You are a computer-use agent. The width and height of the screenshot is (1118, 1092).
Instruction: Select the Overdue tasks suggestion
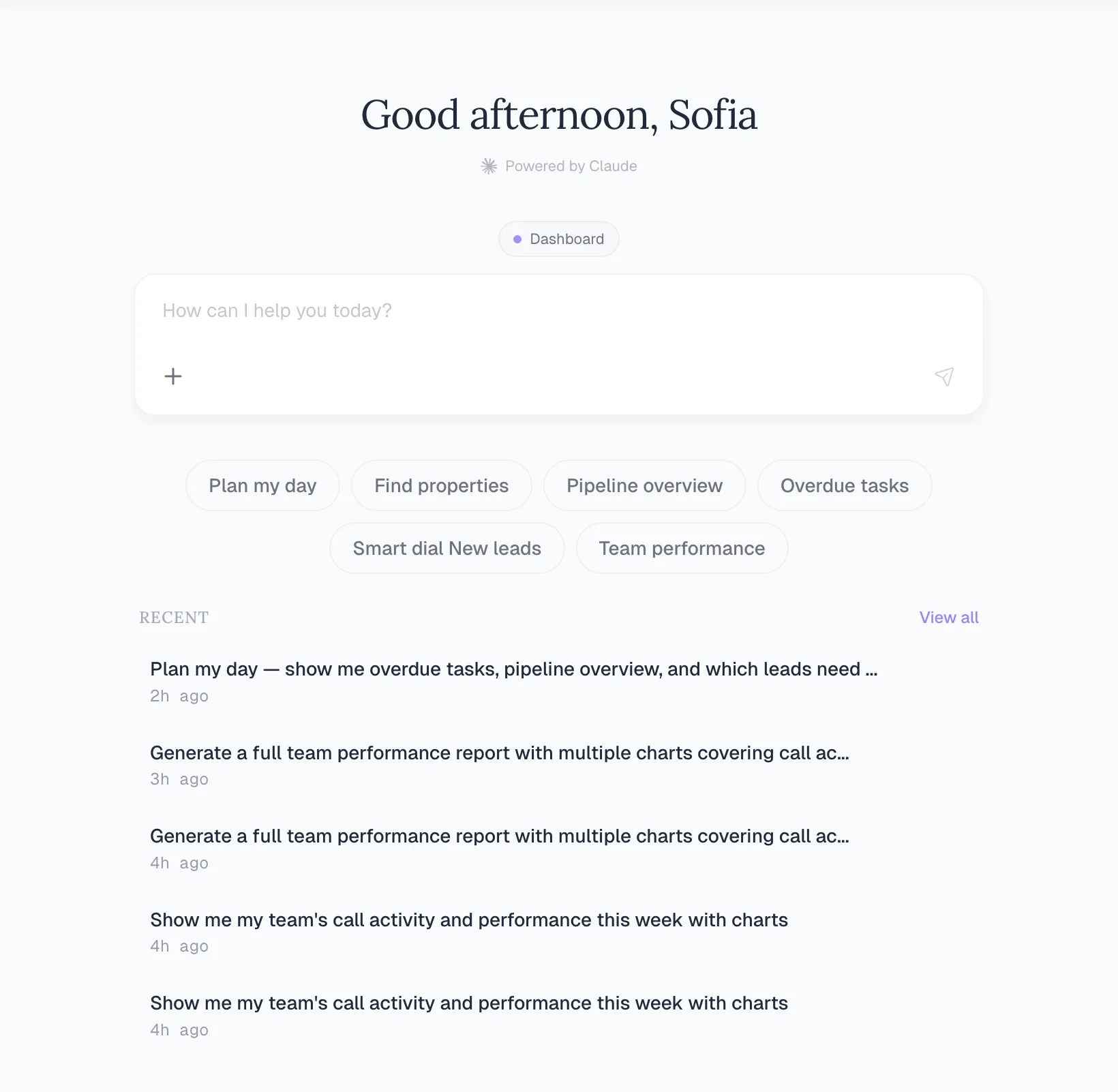(x=844, y=486)
